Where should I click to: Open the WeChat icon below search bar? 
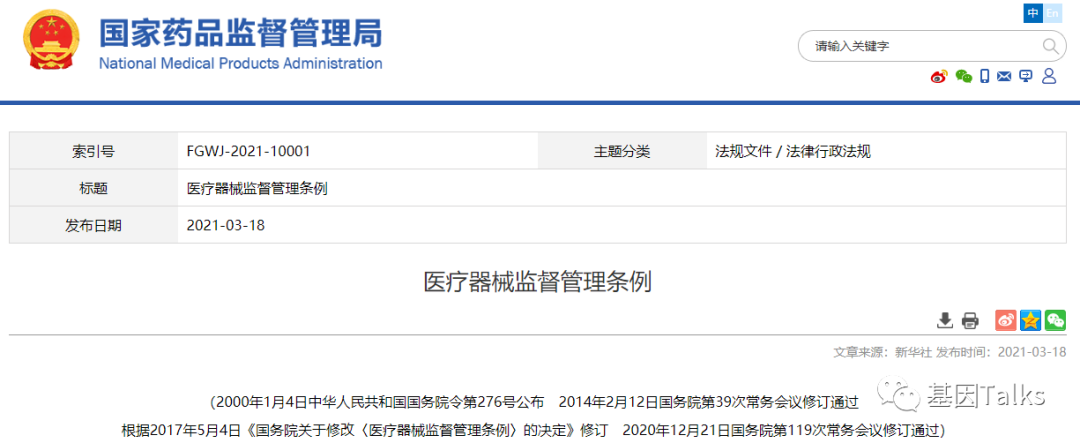coord(963,77)
